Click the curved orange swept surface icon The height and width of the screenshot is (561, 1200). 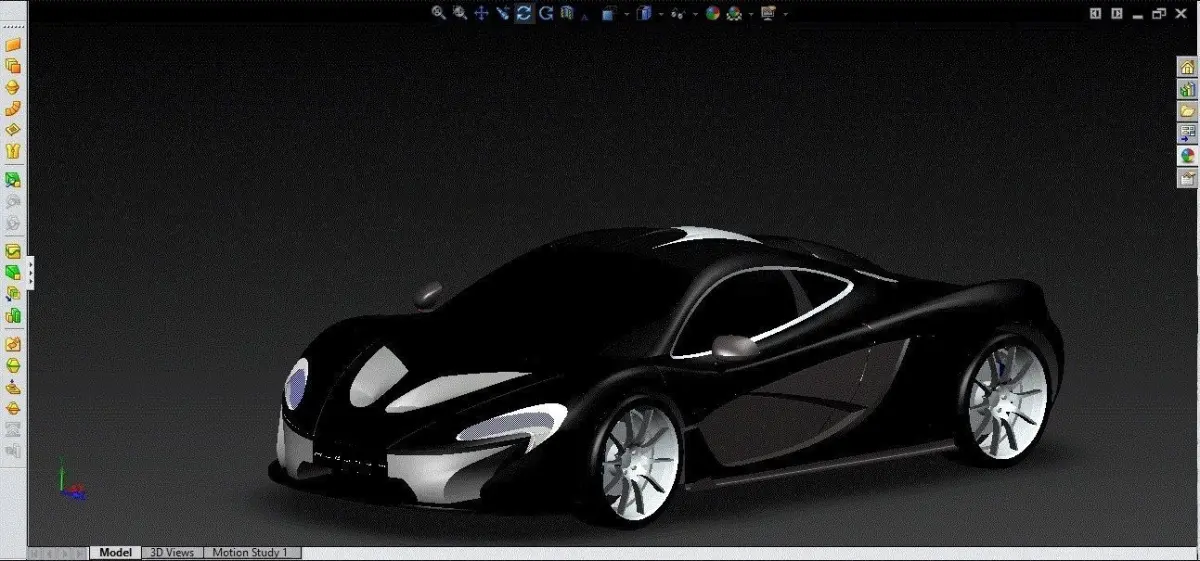13,108
